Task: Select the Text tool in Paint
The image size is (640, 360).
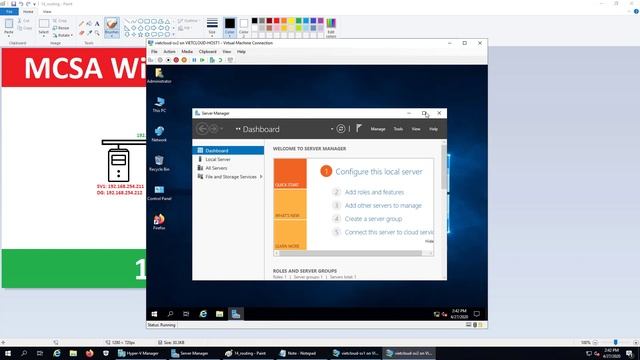Action: click(97, 24)
